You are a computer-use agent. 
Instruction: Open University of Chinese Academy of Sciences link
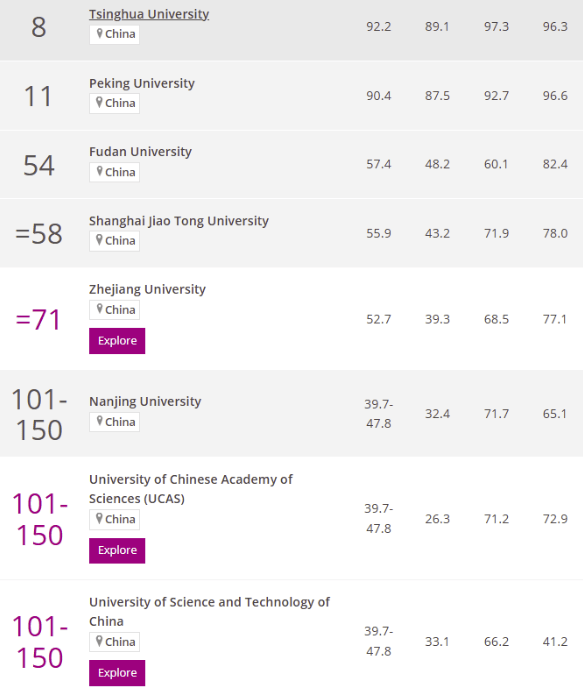tap(191, 489)
